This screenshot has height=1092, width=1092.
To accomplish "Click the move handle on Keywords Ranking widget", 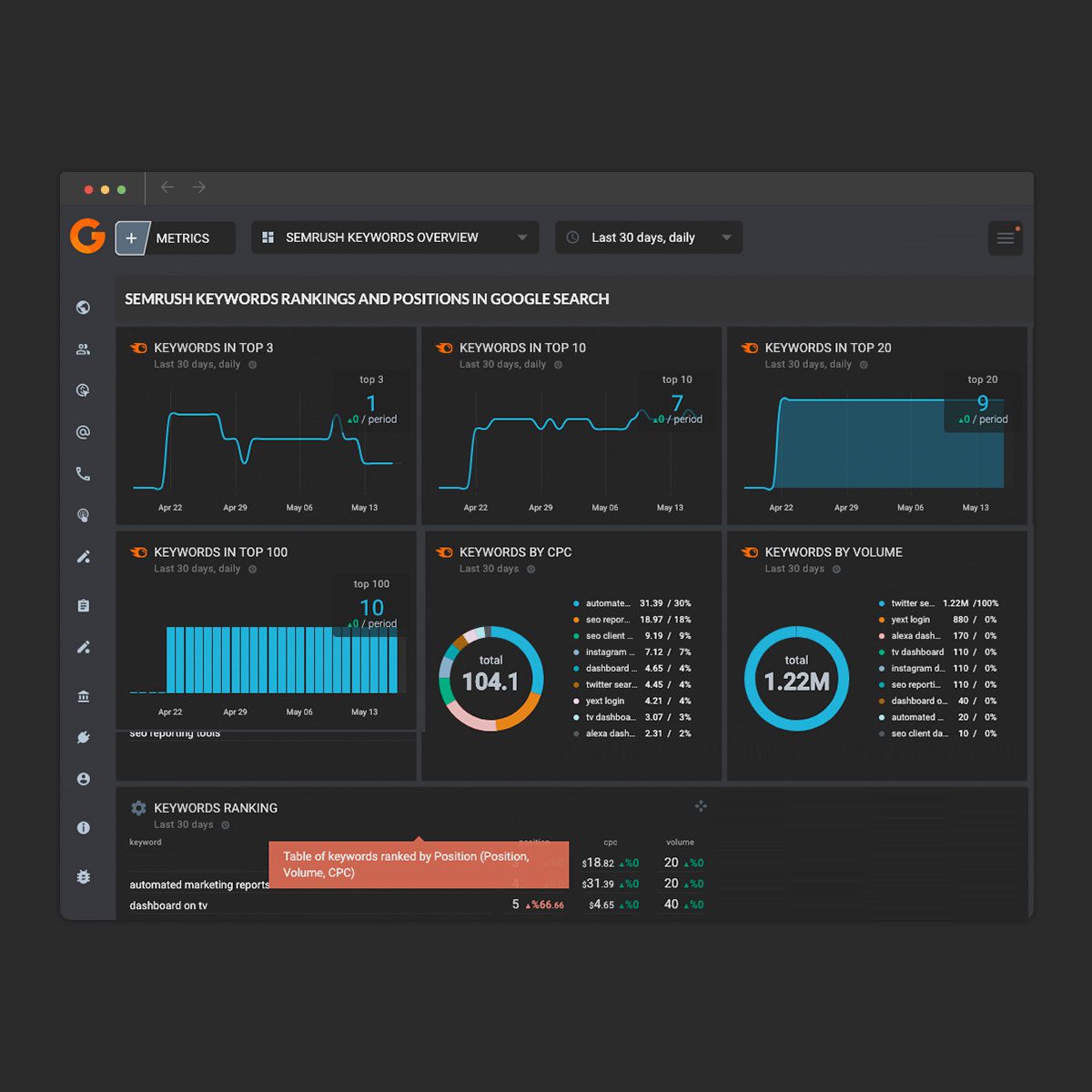I will pyautogui.click(x=701, y=806).
